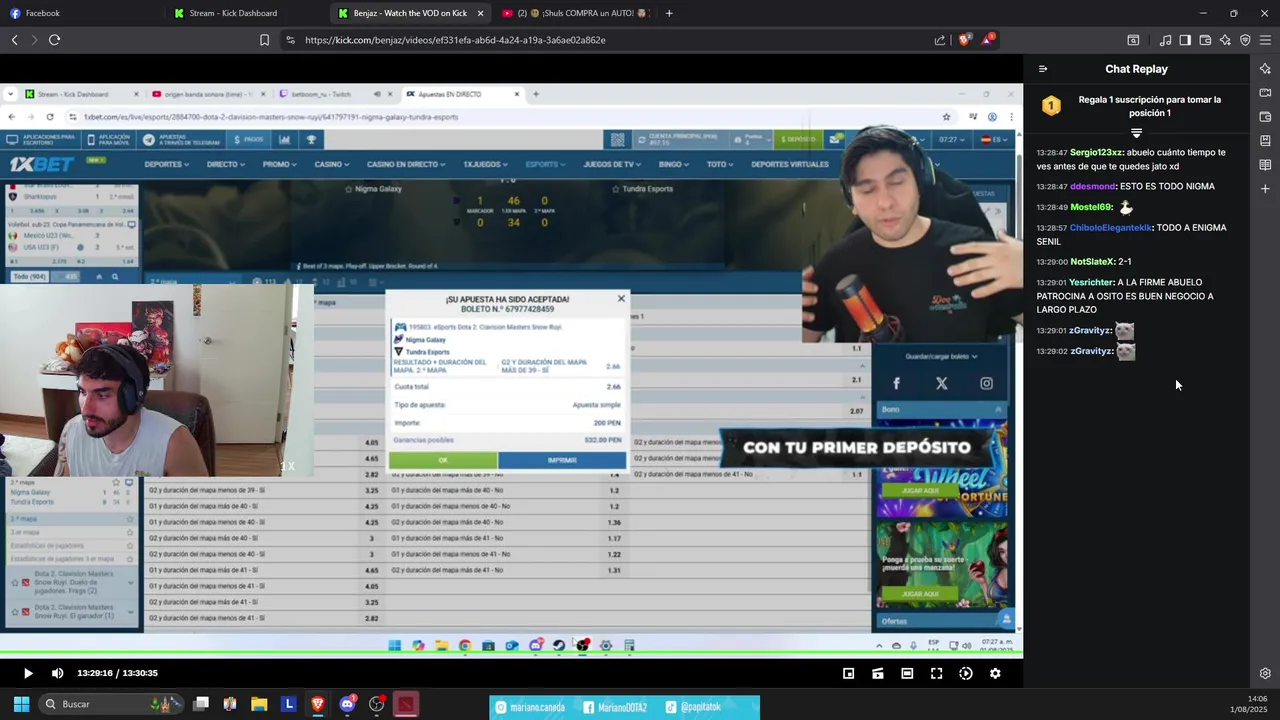Open the browser main menu
The height and width of the screenshot is (720, 1280).
(1265, 40)
